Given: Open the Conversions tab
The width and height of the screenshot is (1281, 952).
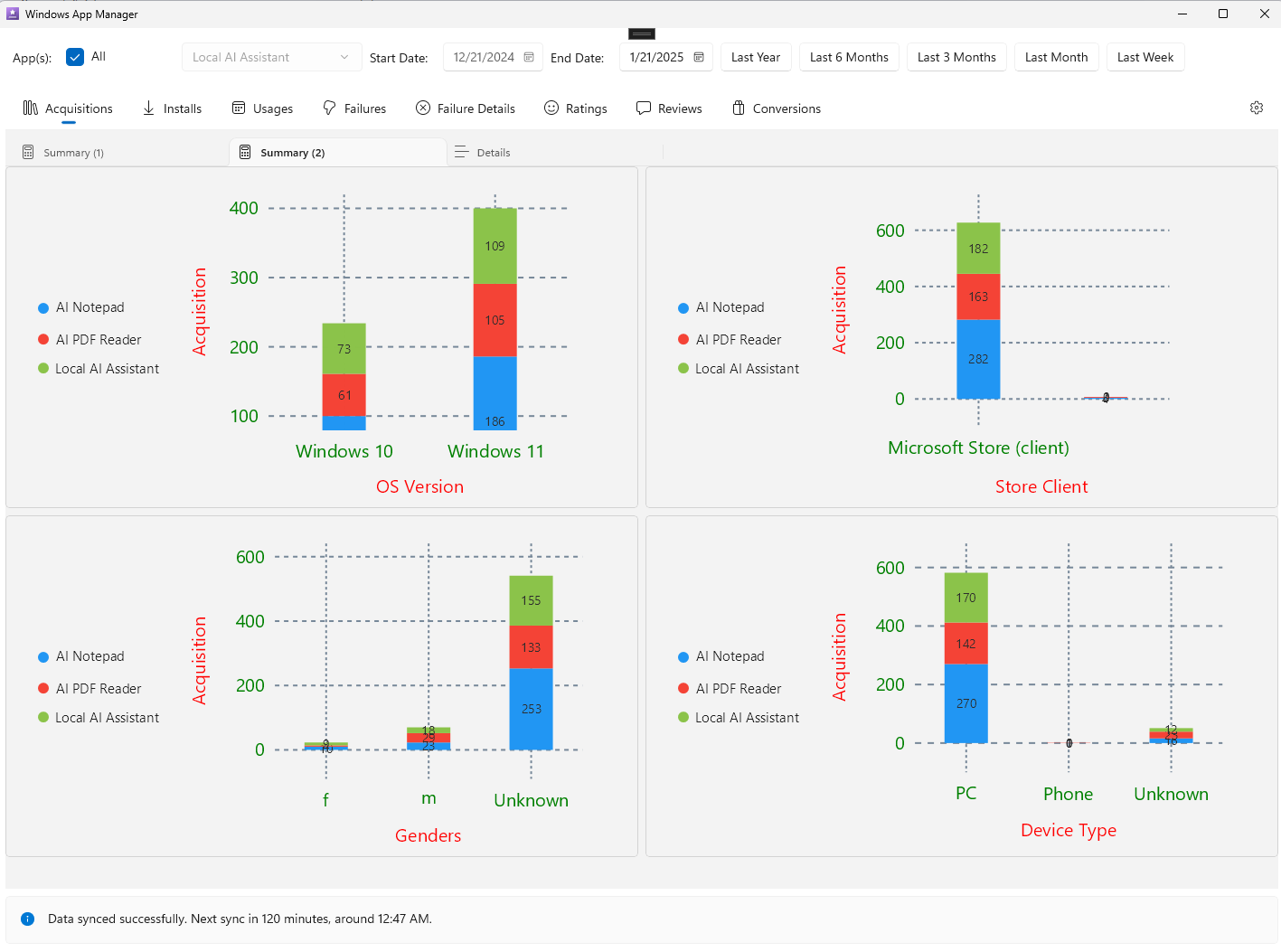Looking at the screenshot, I should pyautogui.click(x=777, y=108).
